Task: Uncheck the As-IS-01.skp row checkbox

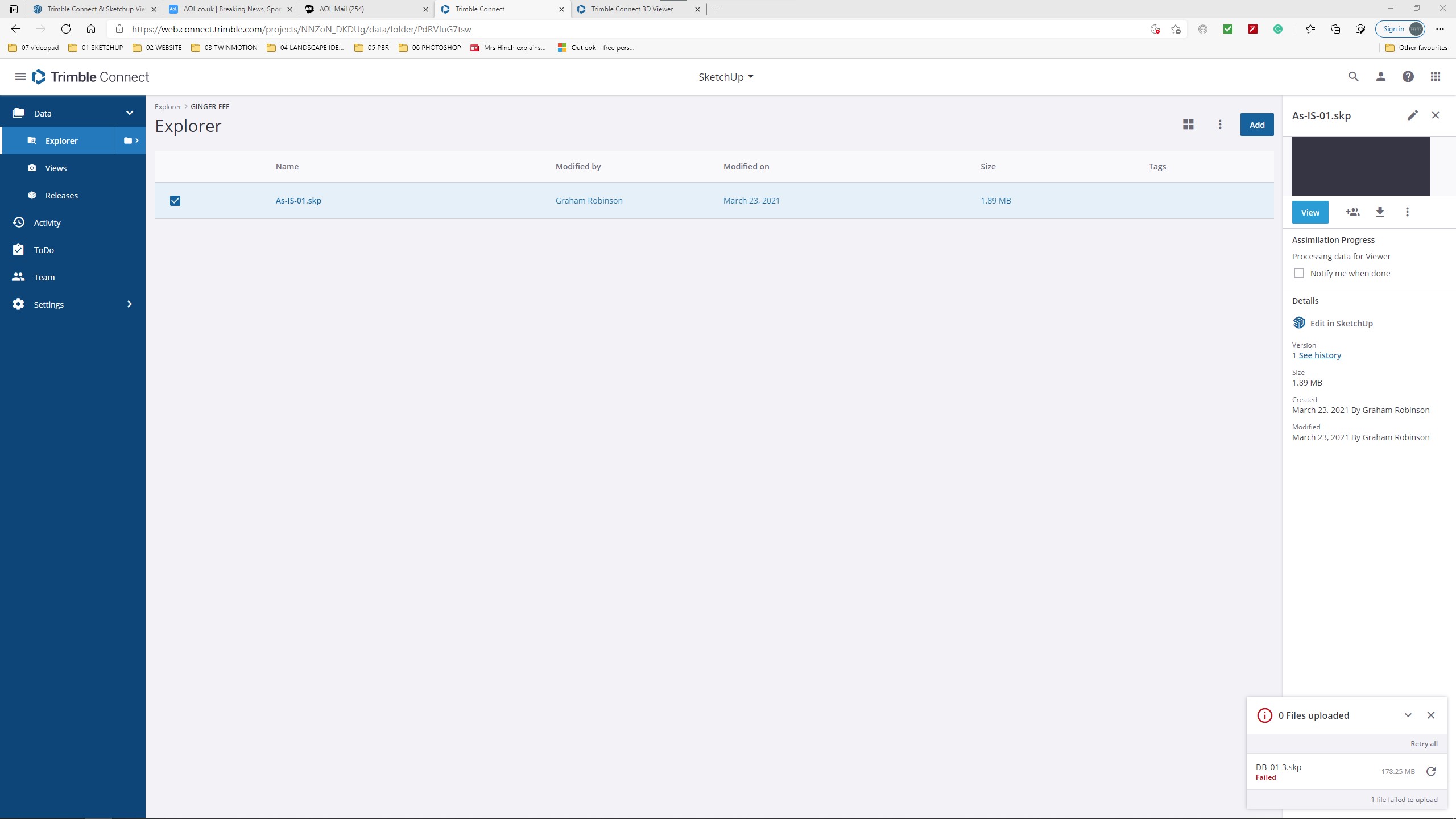Action: pyautogui.click(x=175, y=201)
